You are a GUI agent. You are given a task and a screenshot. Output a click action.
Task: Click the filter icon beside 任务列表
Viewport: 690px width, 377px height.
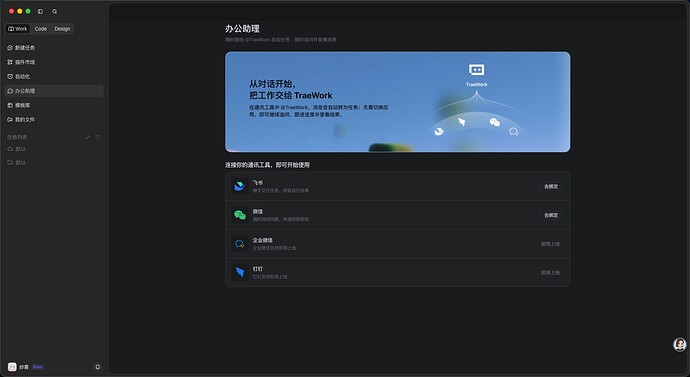98,137
